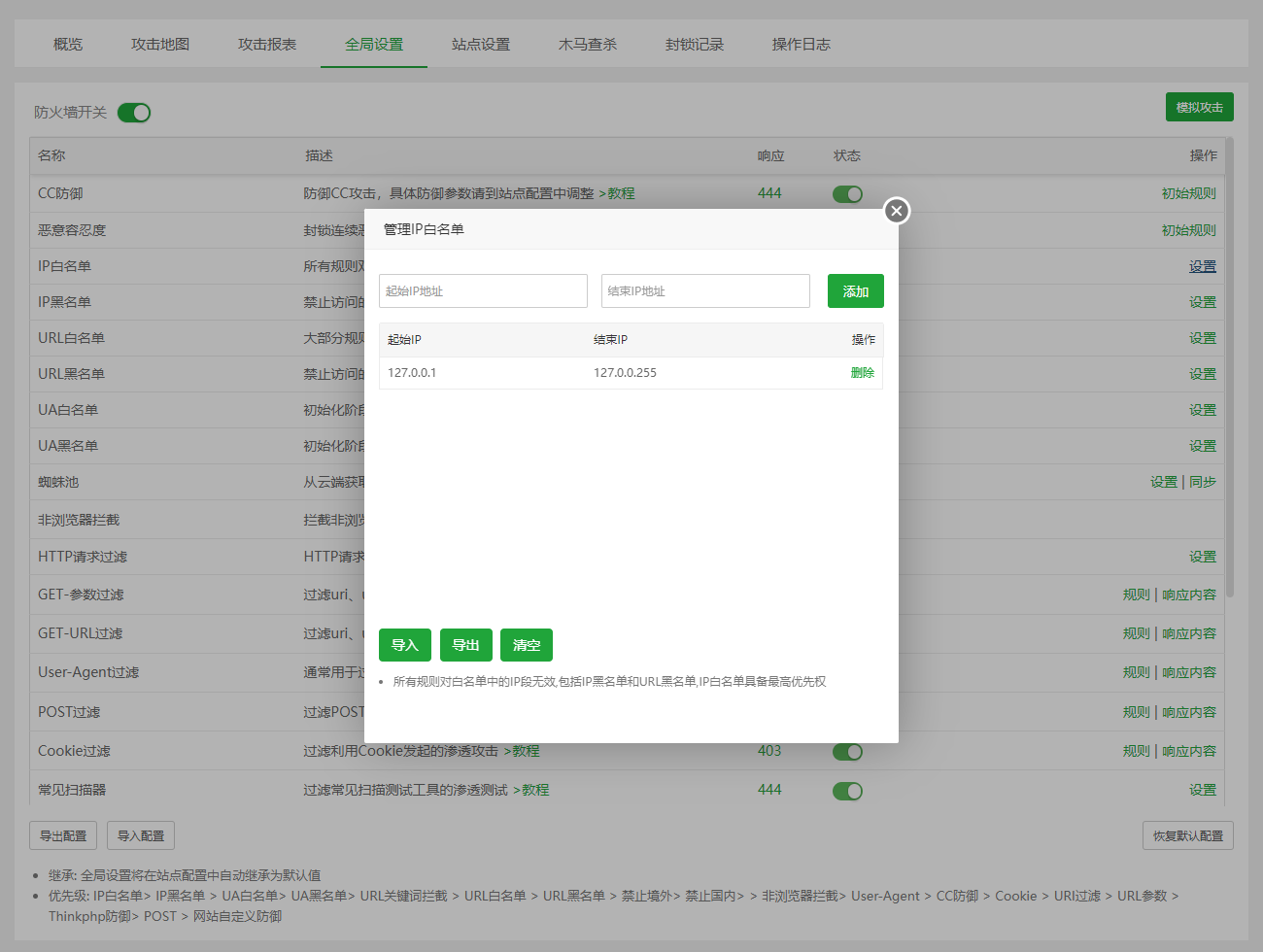This screenshot has width=1263, height=952.
Task: Export the whitelist with 导出
Action: [465, 645]
